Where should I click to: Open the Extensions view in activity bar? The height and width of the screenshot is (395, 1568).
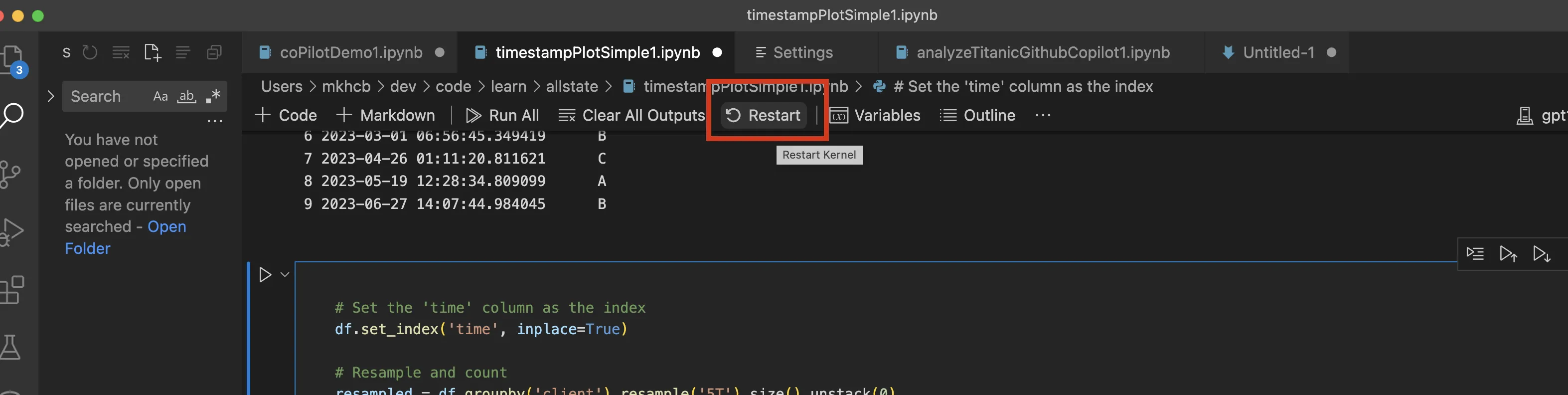pyautogui.click(x=12, y=290)
